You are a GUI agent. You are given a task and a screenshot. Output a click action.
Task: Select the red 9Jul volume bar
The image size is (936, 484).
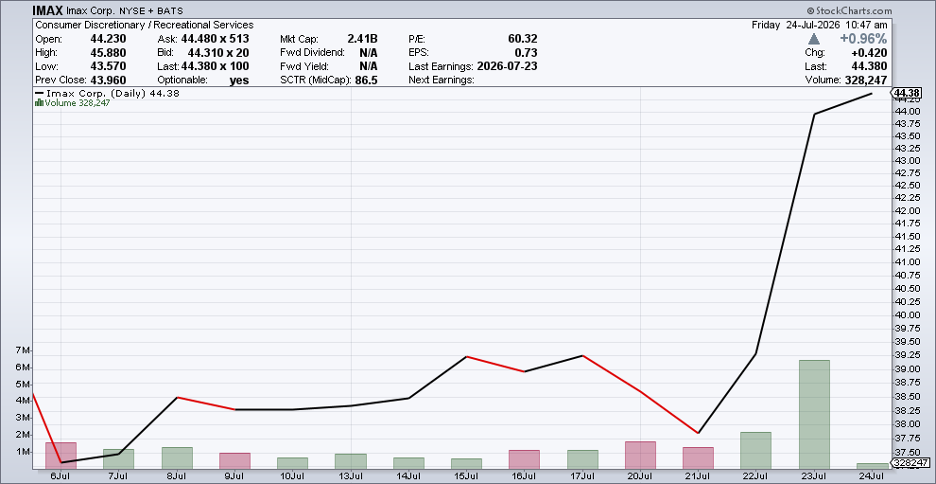pyautogui.click(x=235, y=461)
